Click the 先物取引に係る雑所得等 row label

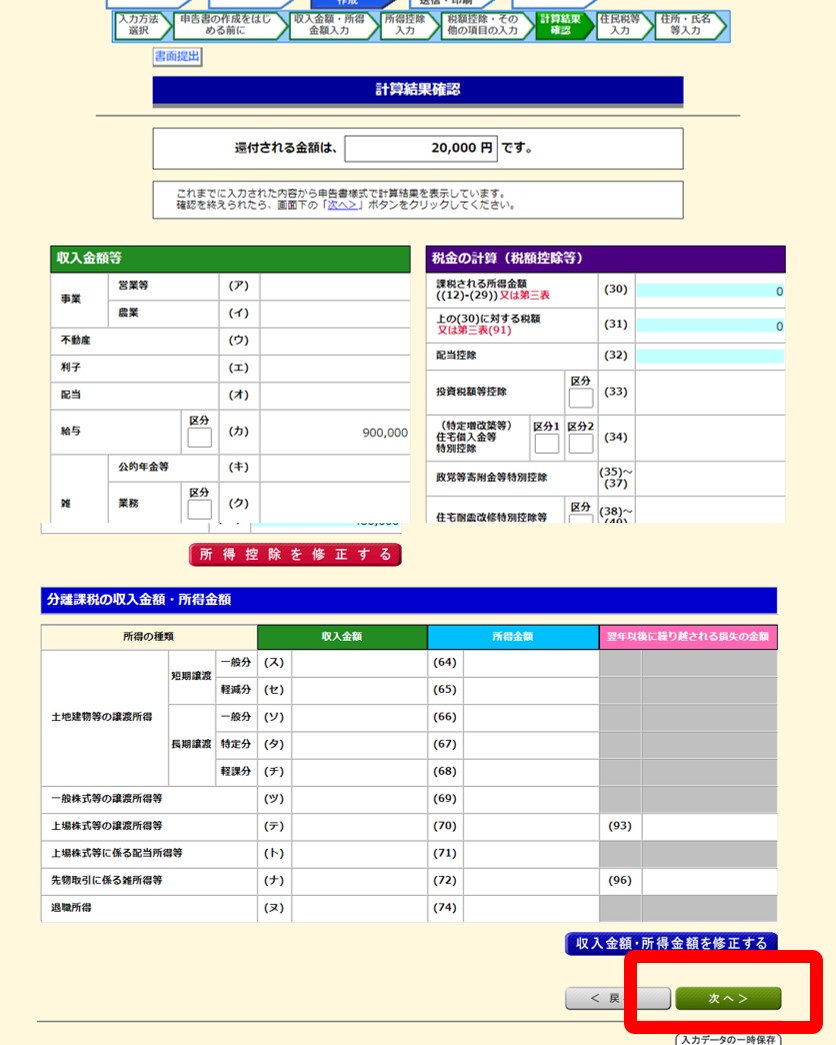point(107,880)
